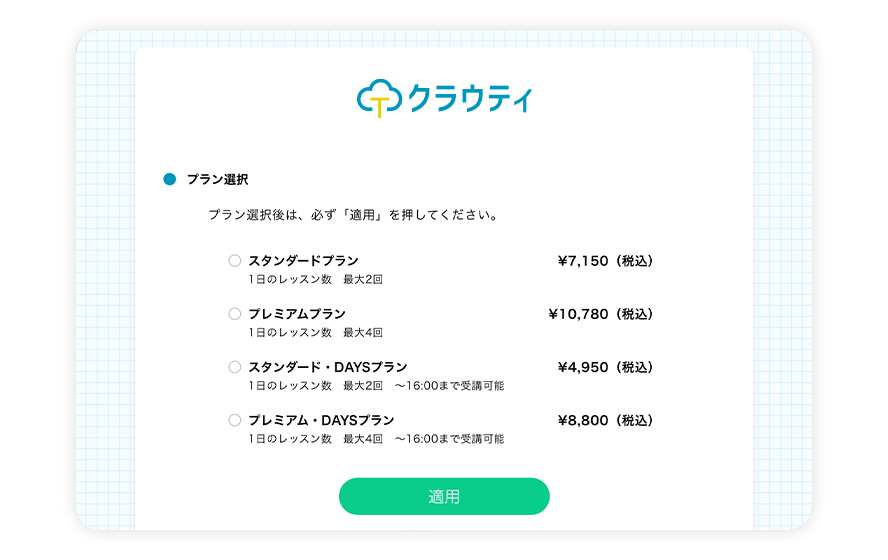Click the 最大2回 description under スタンダードプラン

pyautogui.click(x=363, y=279)
